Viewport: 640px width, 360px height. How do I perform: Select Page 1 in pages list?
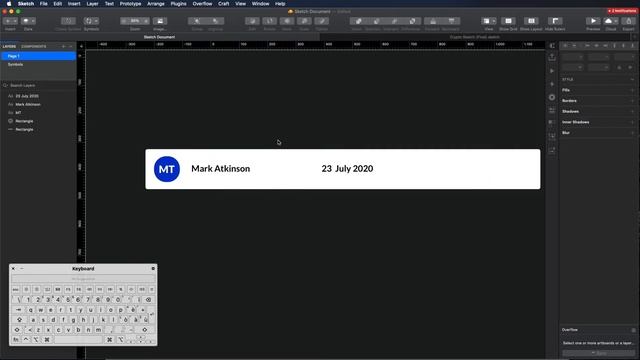[38, 56]
